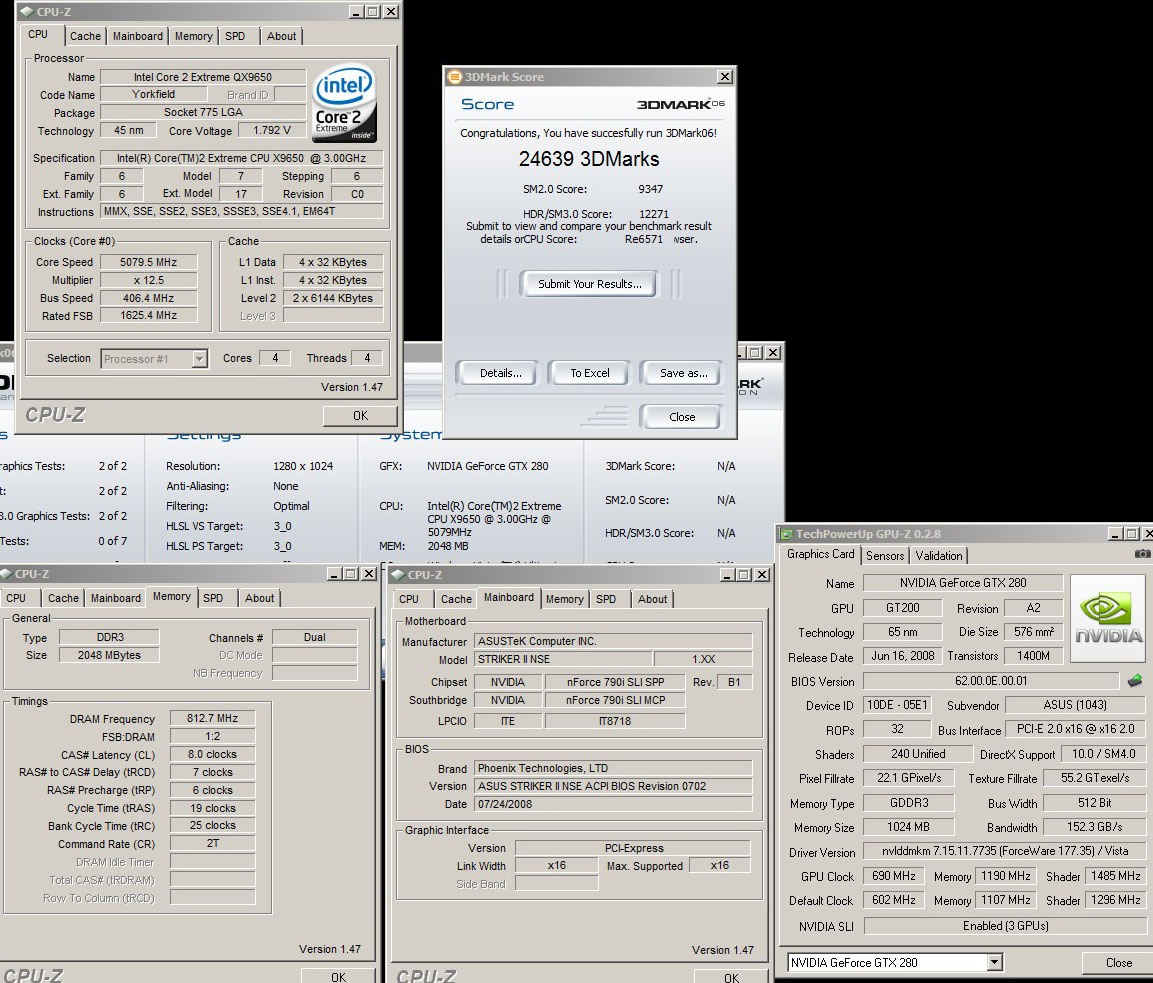Click the GPU-Z title bar icon
Viewport: 1153px width, 983px height.
(786, 534)
